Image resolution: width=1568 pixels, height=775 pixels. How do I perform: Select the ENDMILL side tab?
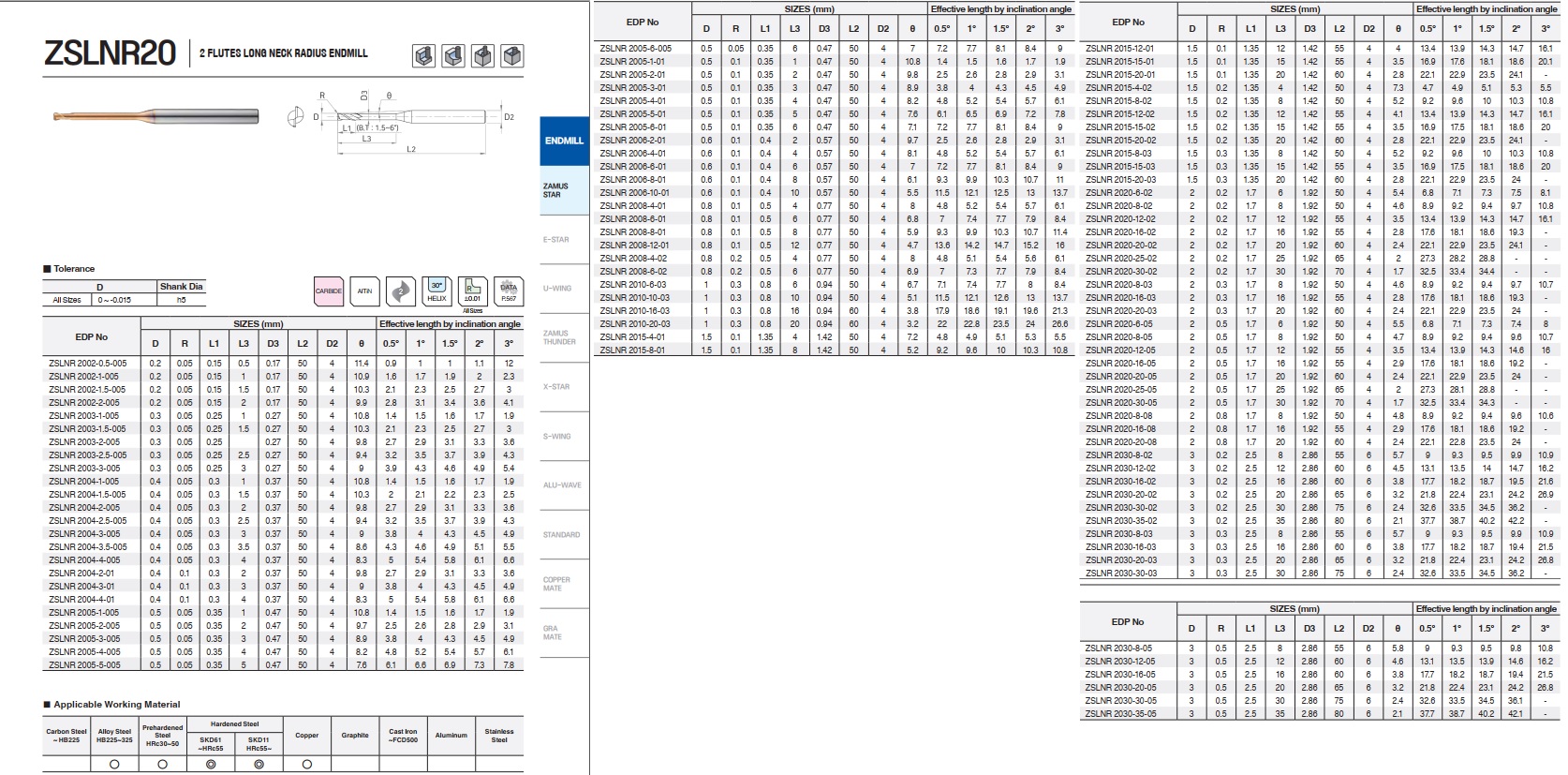[564, 141]
